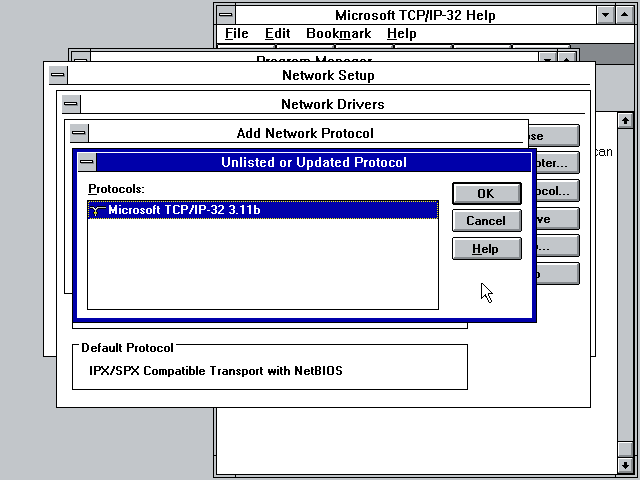Click partially hidden Remove button in Network Drivers
The height and width of the screenshot is (480, 640).
coord(557,219)
